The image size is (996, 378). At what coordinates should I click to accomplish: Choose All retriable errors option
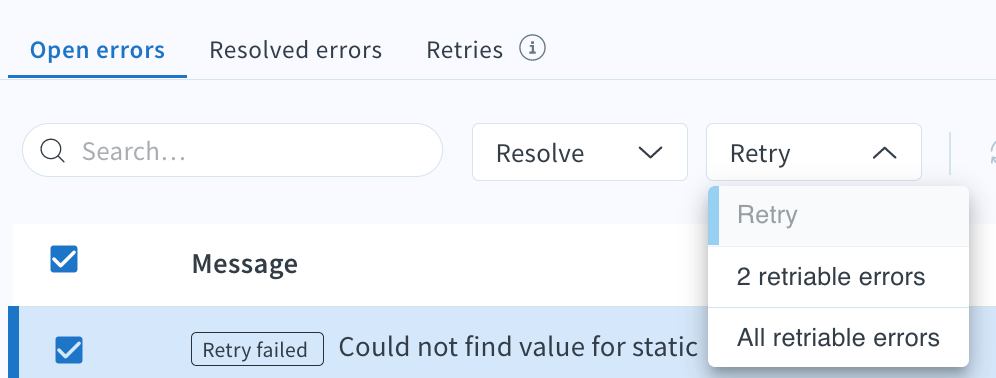[838, 337]
